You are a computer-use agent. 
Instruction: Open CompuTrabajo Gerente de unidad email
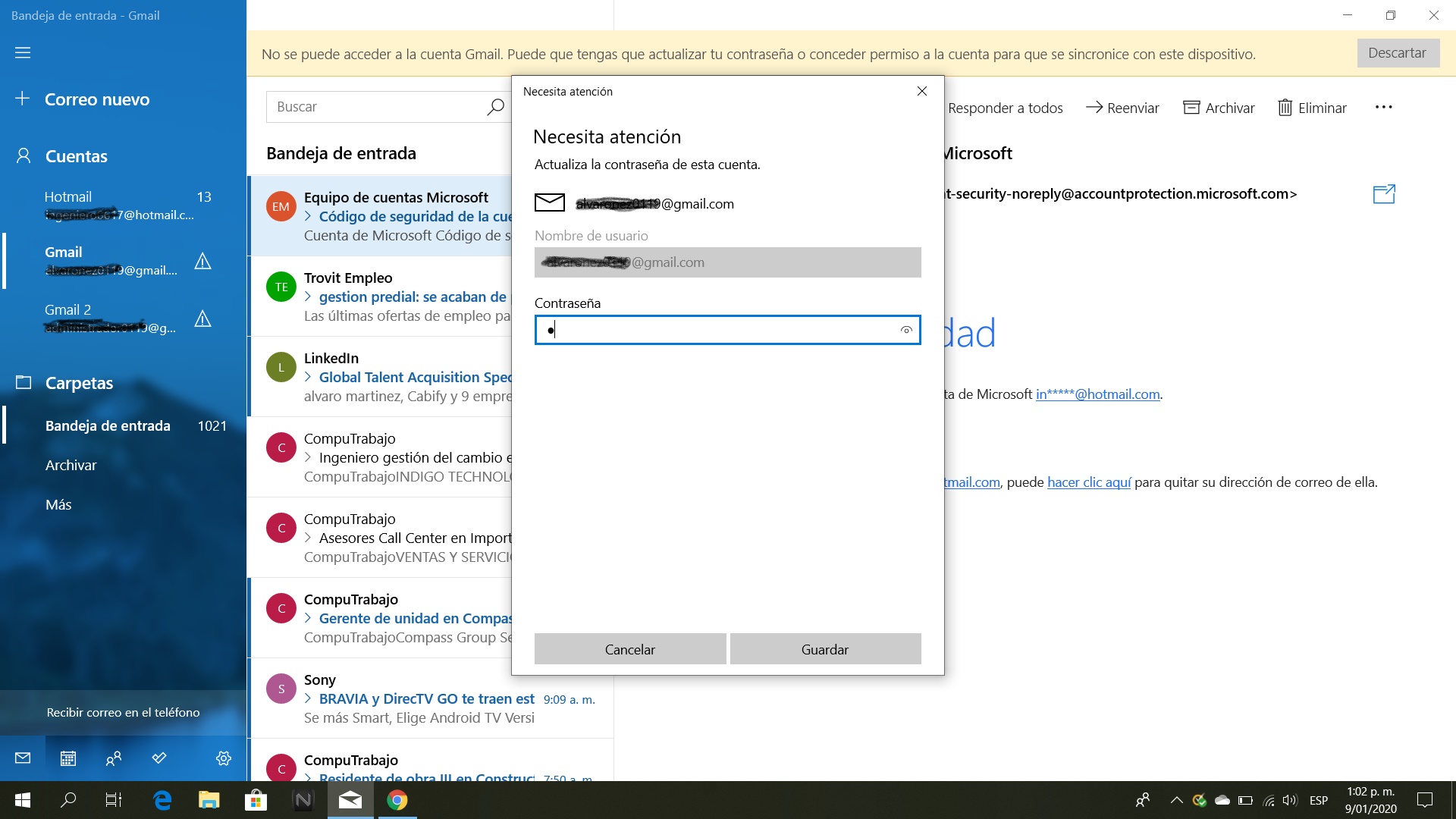380,618
